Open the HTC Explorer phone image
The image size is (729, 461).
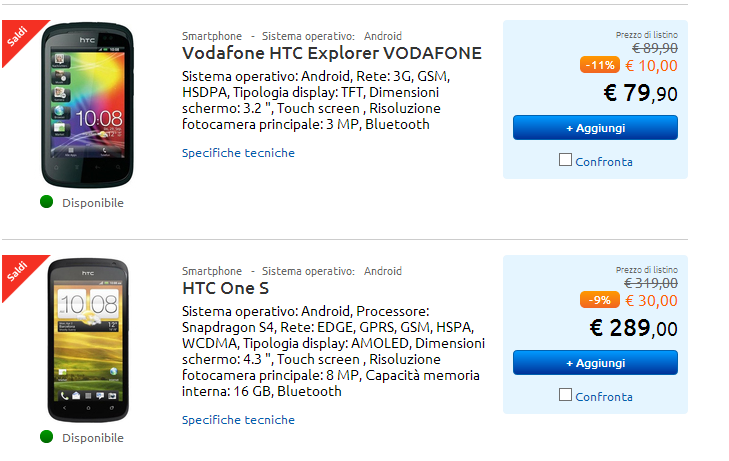point(87,105)
